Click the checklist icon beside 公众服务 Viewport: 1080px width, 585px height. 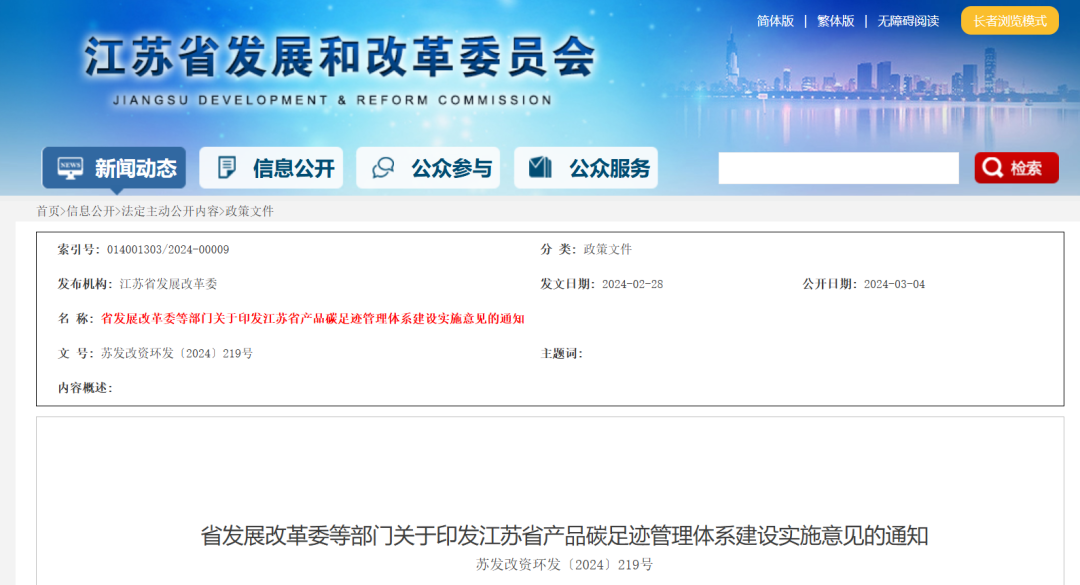(538, 168)
